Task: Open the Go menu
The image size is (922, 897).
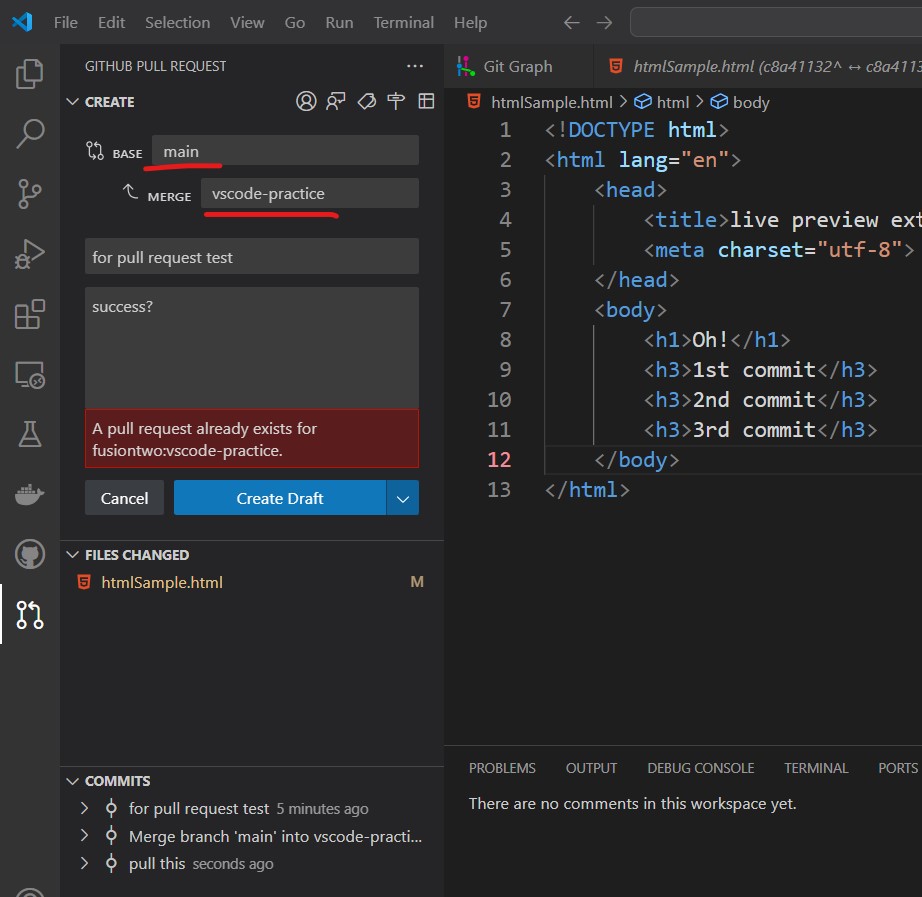Action: 295,22
